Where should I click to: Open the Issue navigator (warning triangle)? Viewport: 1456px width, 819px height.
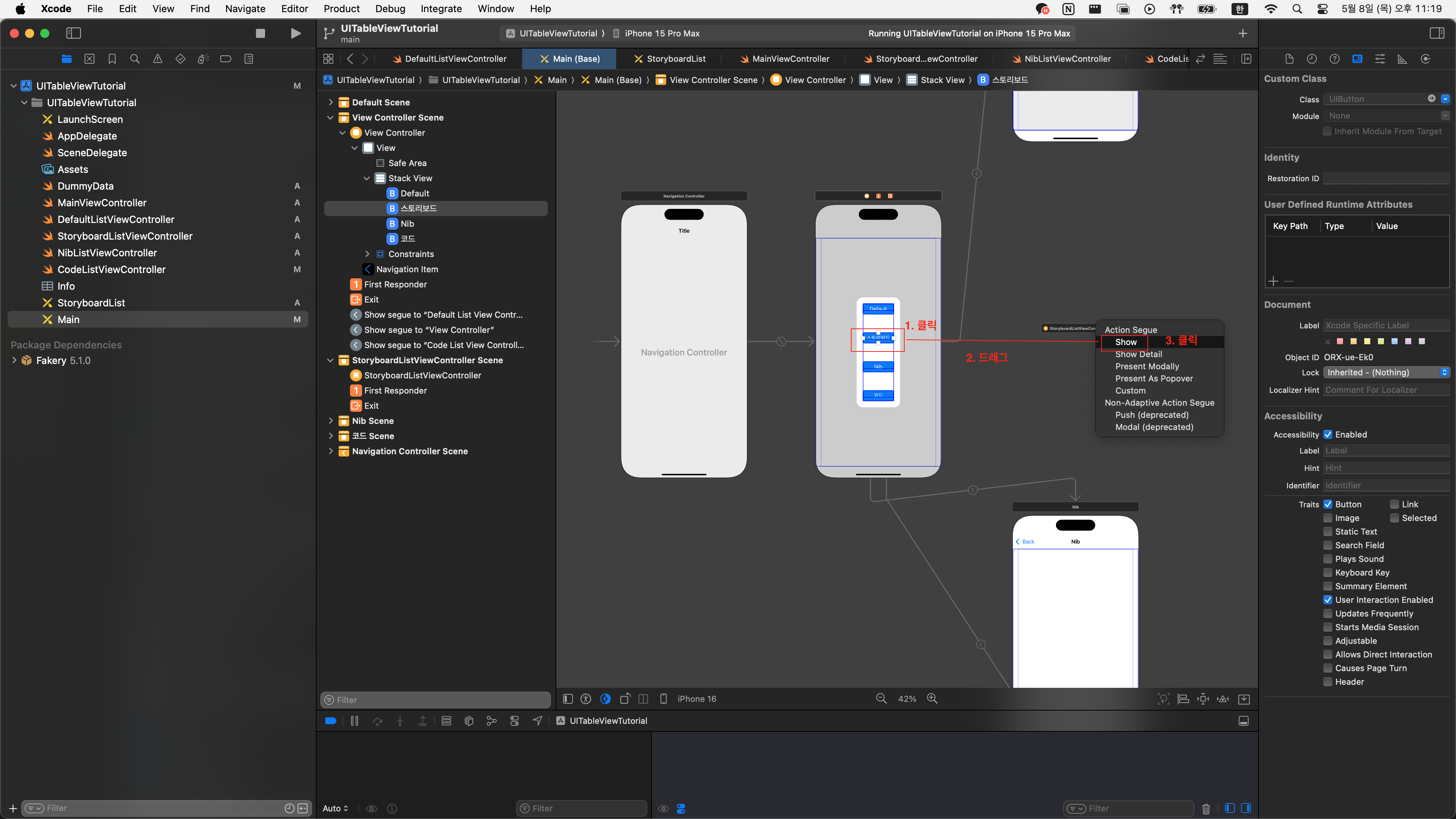[x=157, y=59]
